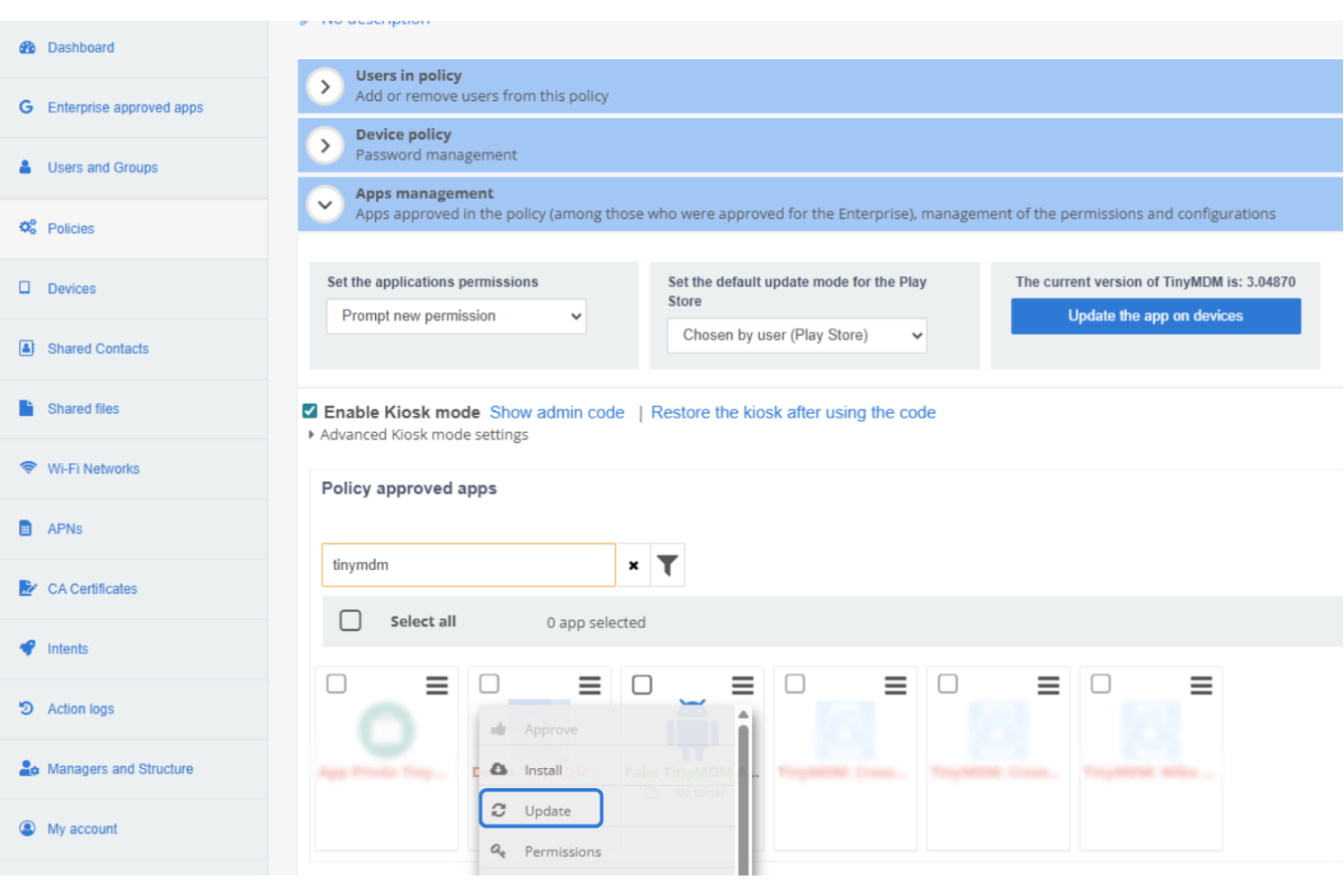View Action logs
This screenshot has width=1344, height=896.
pos(81,708)
